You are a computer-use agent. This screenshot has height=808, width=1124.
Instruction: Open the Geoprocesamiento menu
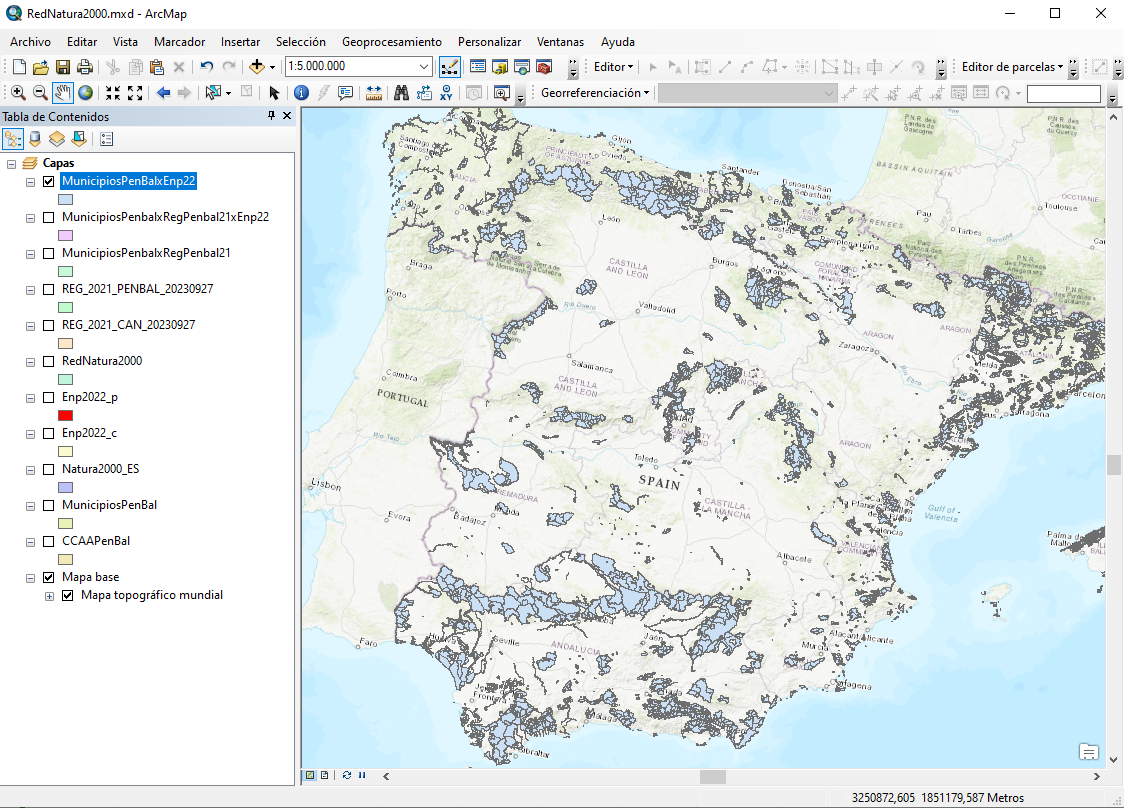point(391,42)
